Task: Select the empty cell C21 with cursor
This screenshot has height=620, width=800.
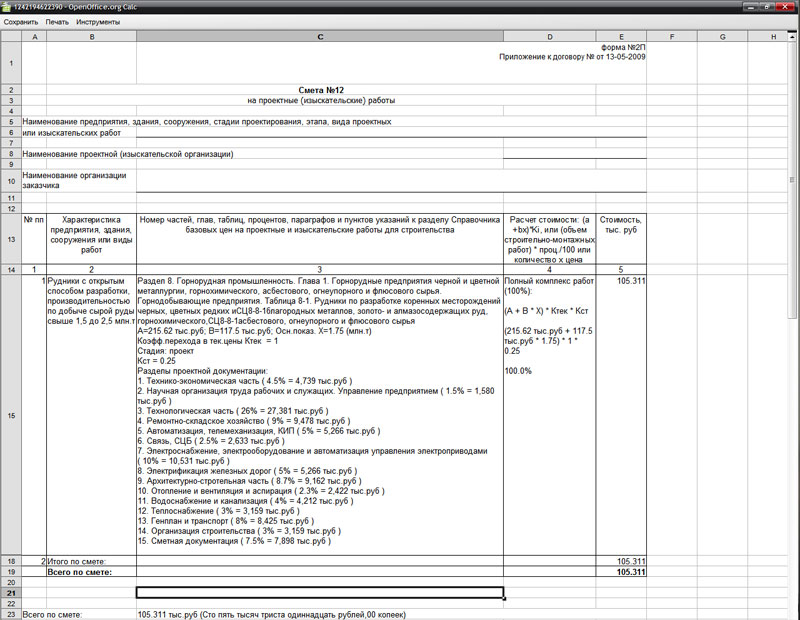Action: pos(320,593)
